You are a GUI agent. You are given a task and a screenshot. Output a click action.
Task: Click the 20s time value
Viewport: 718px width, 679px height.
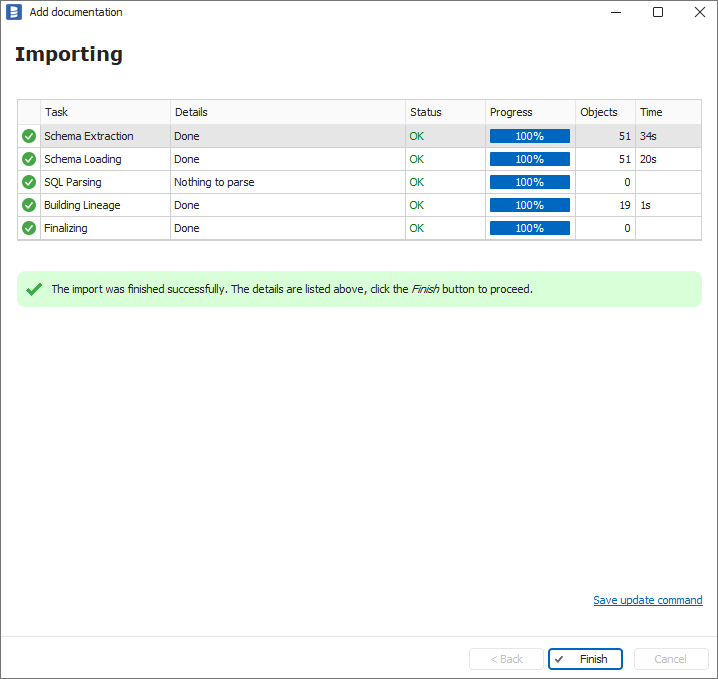[x=648, y=159]
